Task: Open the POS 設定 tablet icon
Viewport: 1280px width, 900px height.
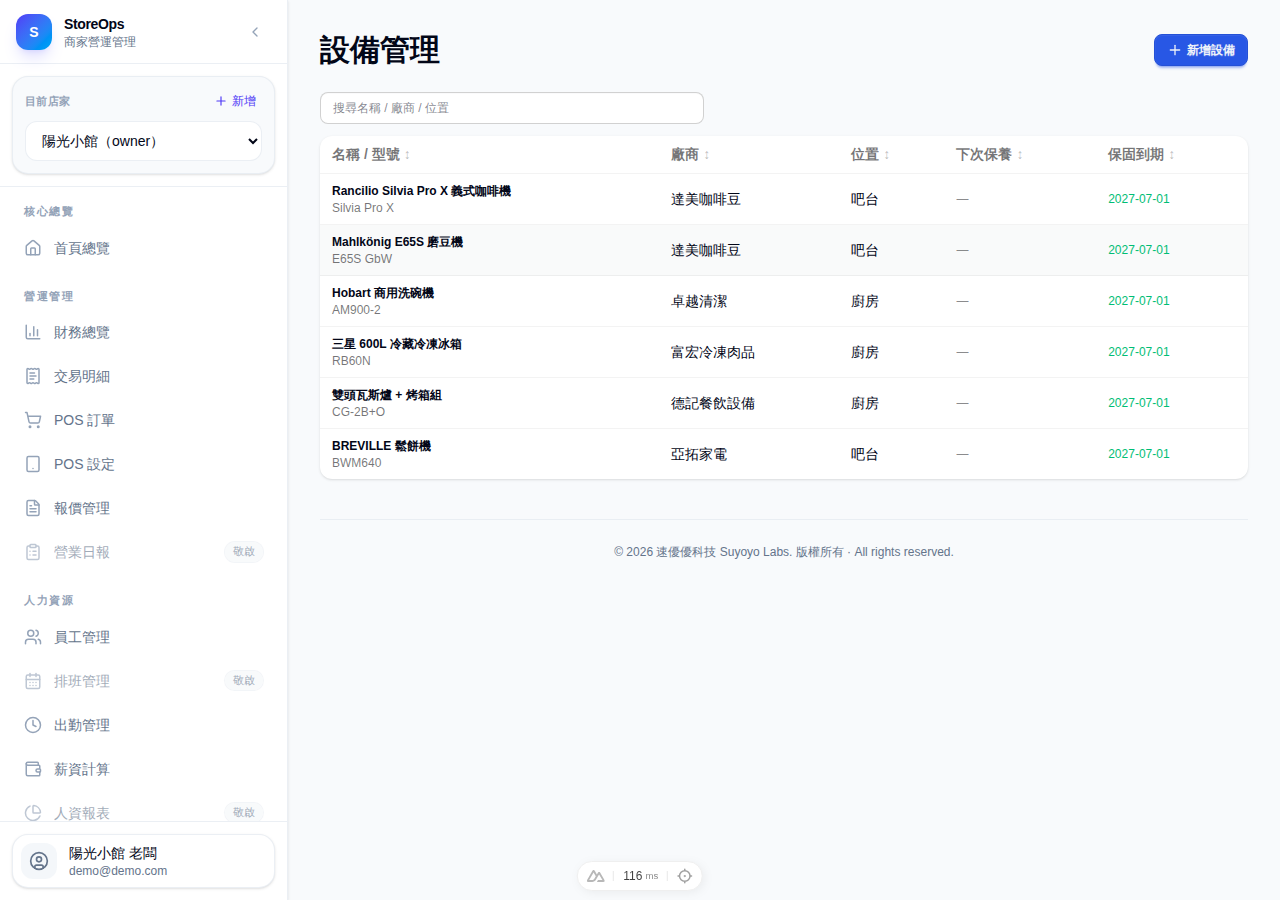Action: (x=33, y=464)
